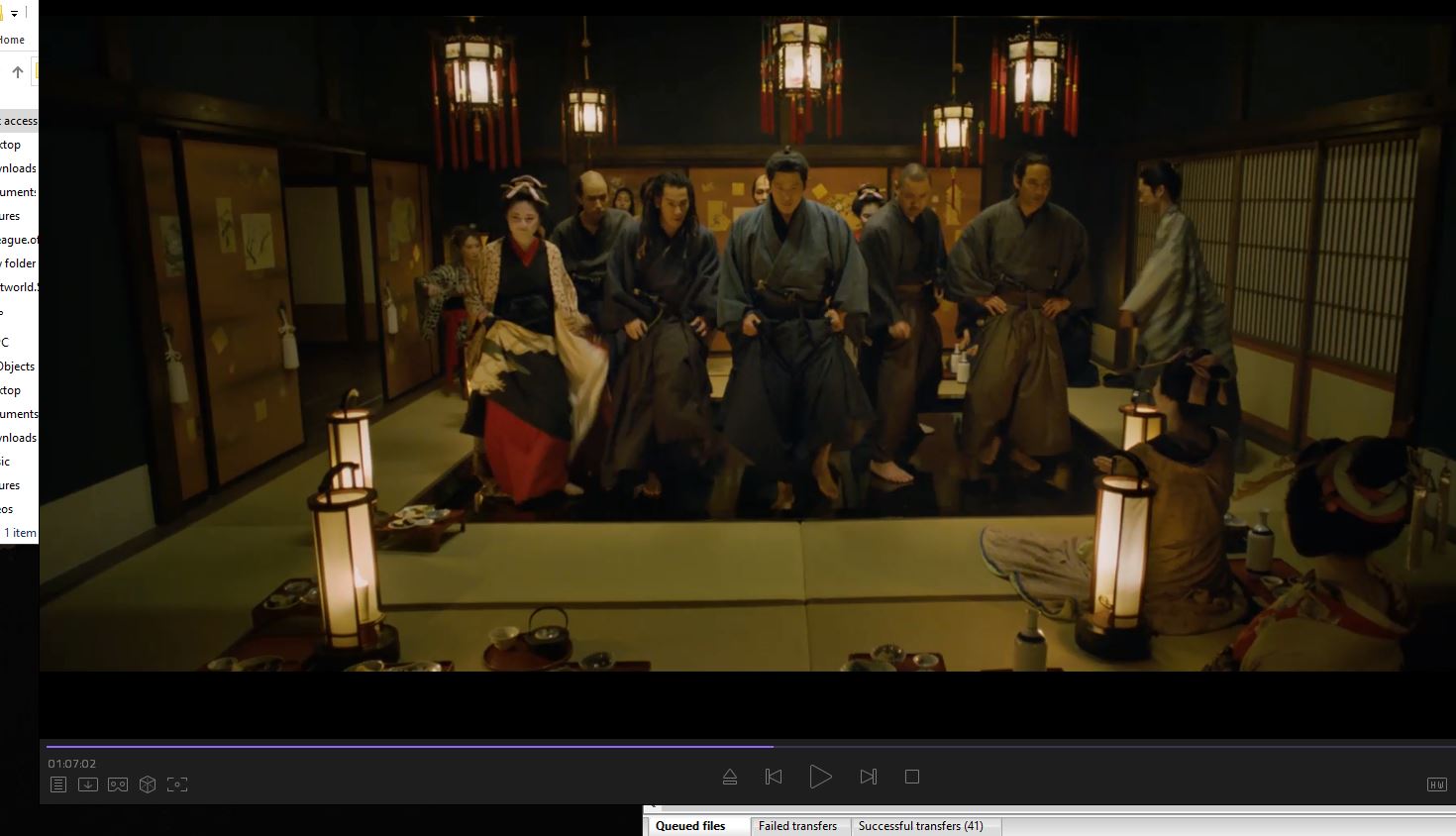This screenshot has width=1456, height=836.
Task: Click the Up arrow in File Explorer
Action: coord(18,72)
